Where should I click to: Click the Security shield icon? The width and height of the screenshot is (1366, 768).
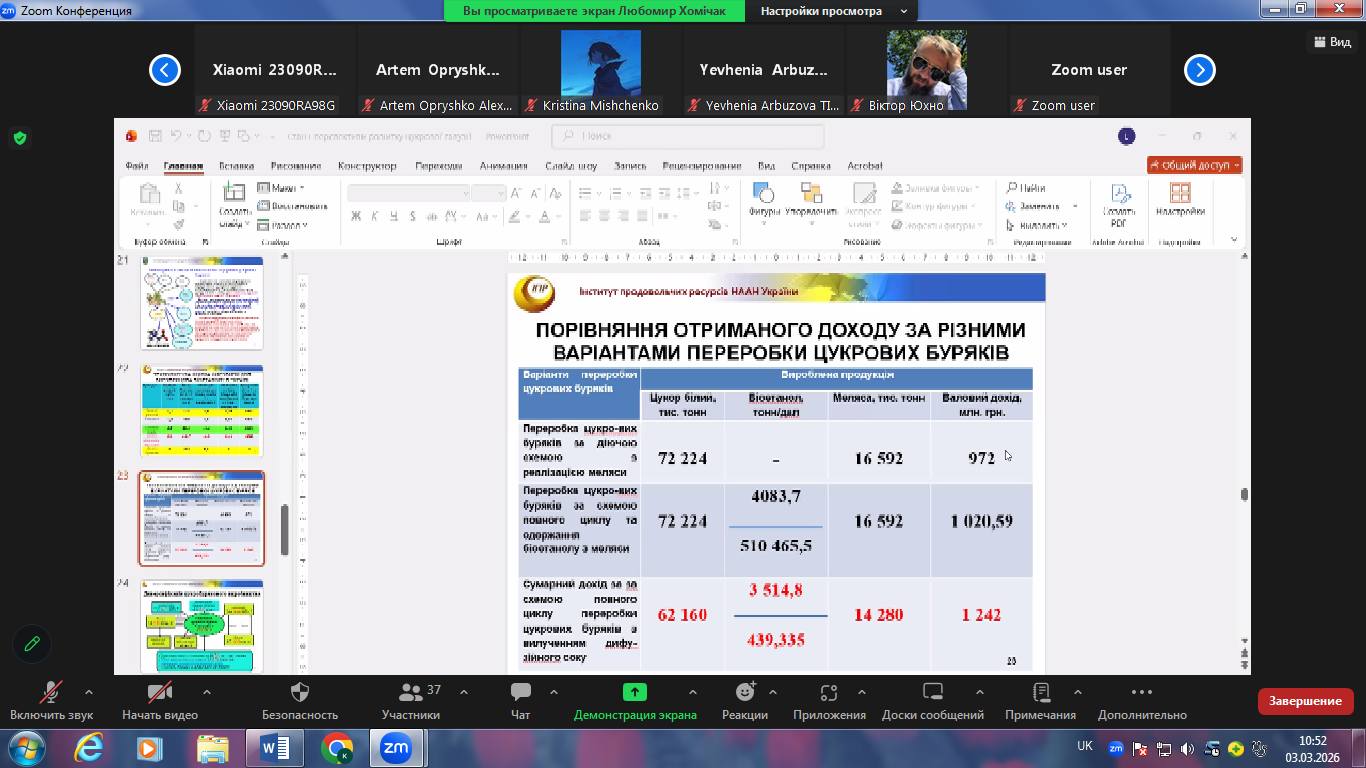pos(299,692)
